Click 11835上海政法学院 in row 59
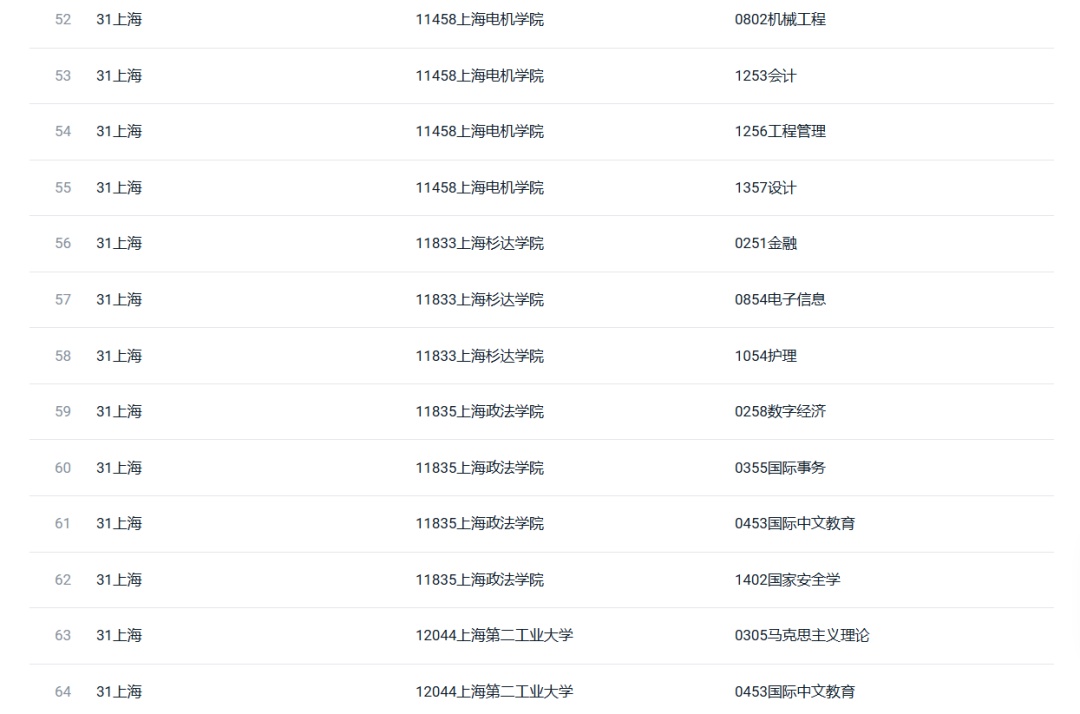 (x=479, y=412)
